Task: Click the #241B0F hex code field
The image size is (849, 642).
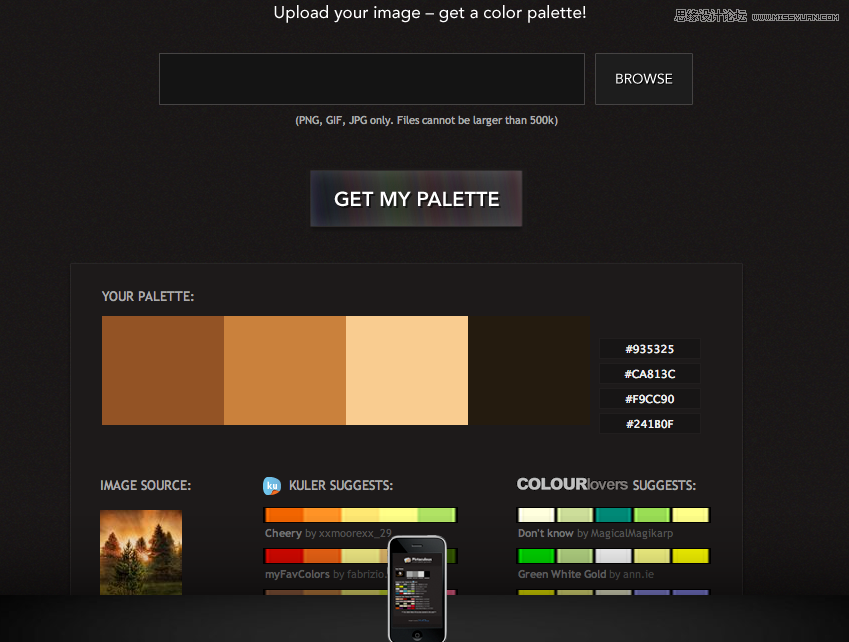Action: pos(650,424)
